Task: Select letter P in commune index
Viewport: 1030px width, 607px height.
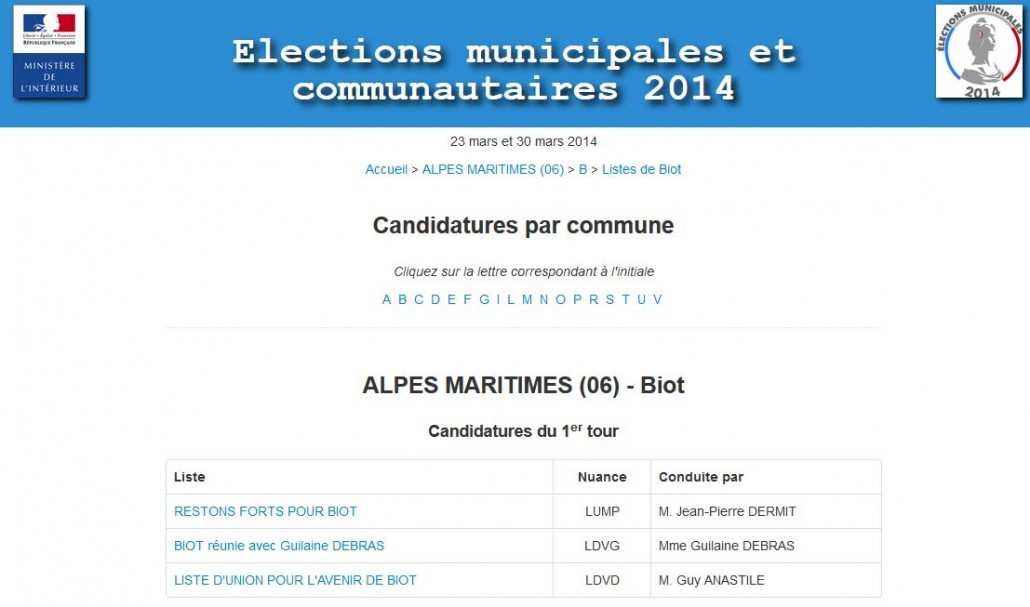Action: 577,300
